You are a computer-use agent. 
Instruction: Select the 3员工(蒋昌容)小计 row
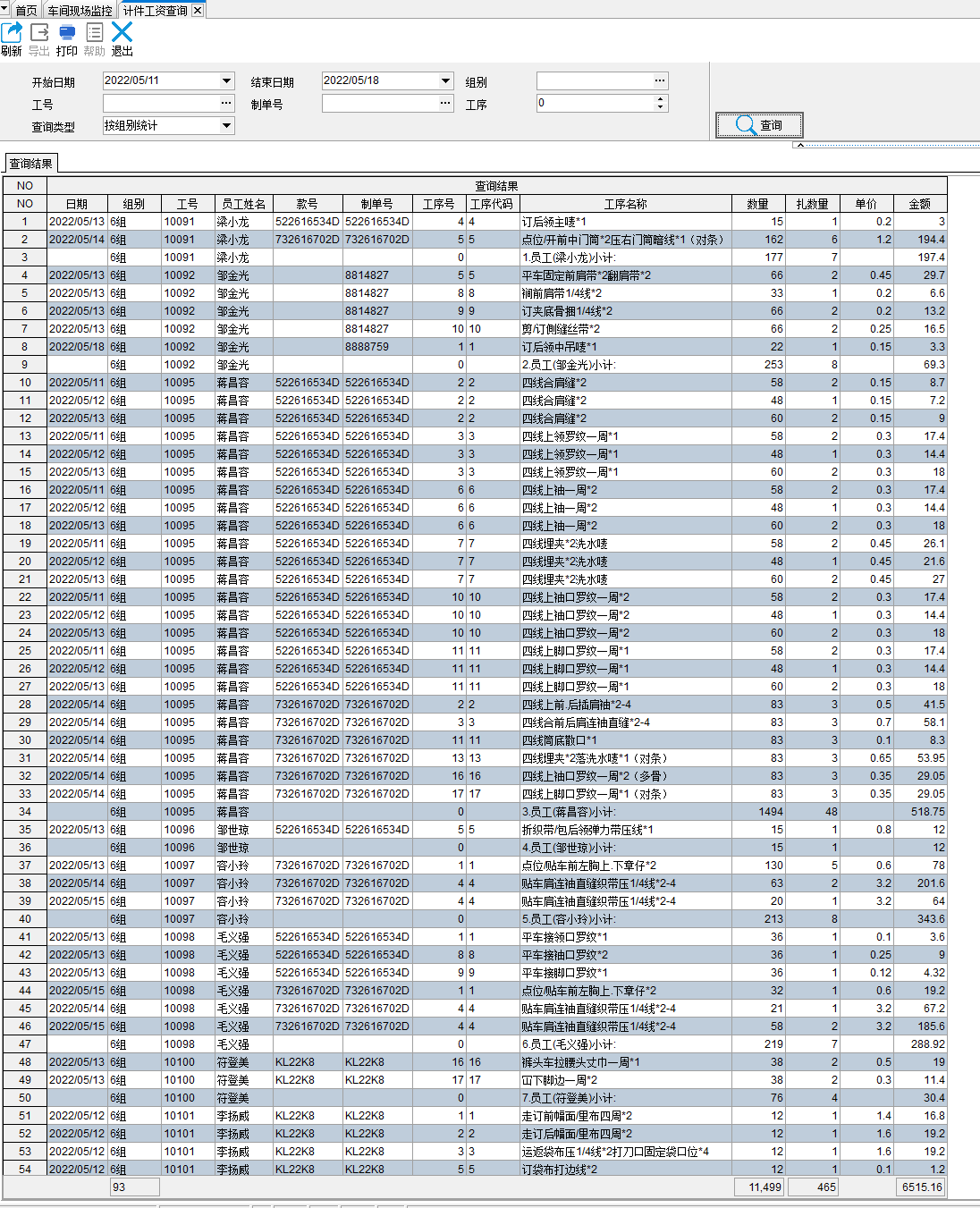point(475,812)
